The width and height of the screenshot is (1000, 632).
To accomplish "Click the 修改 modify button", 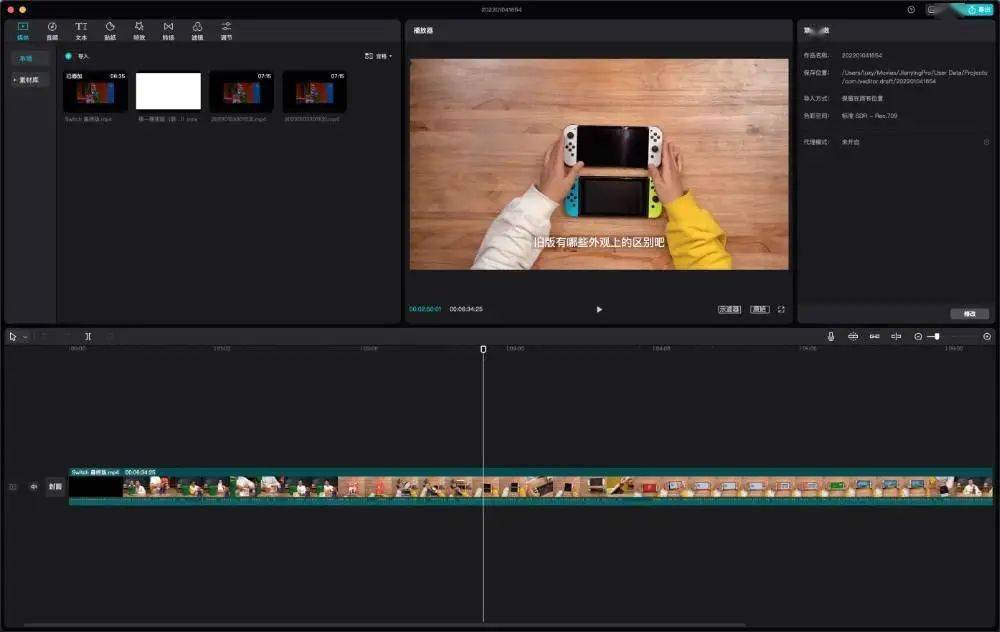I will point(969,313).
